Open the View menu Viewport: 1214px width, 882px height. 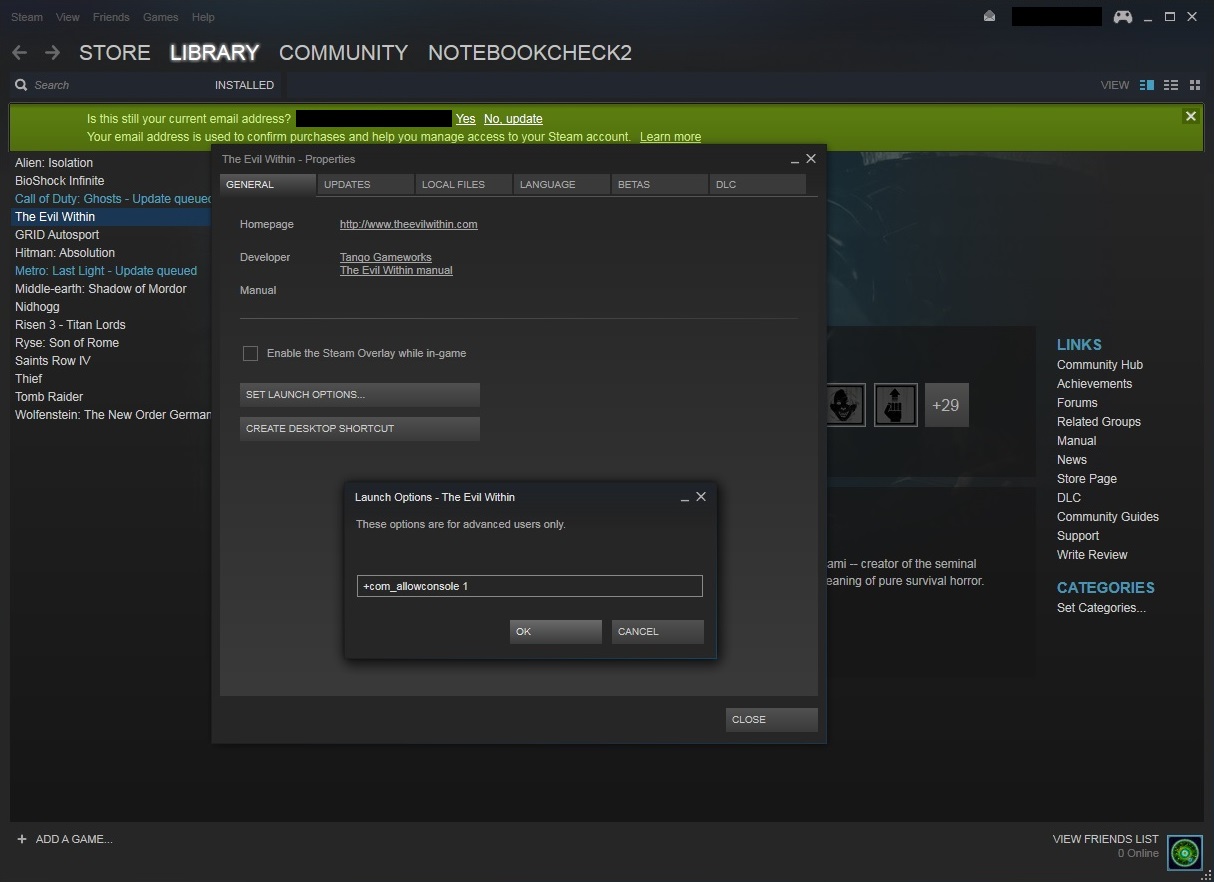point(68,17)
